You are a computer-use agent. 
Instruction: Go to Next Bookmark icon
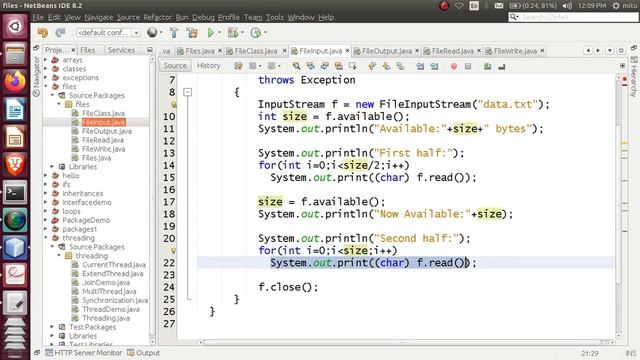[386, 66]
